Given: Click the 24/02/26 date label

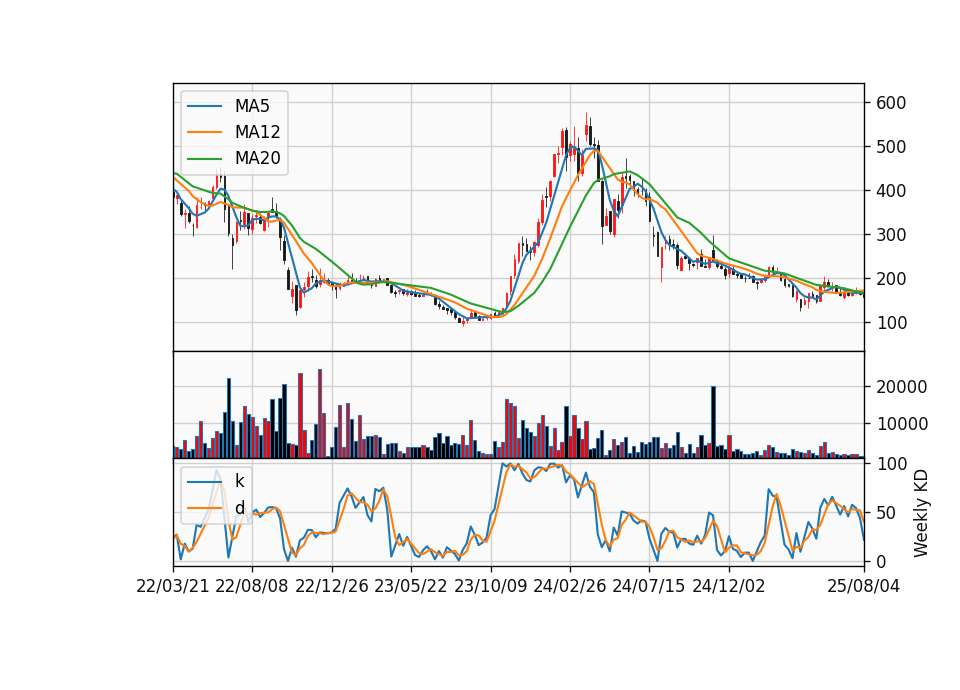Looking at the screenshot, I should pyautogui.click(x=569, y=586).
